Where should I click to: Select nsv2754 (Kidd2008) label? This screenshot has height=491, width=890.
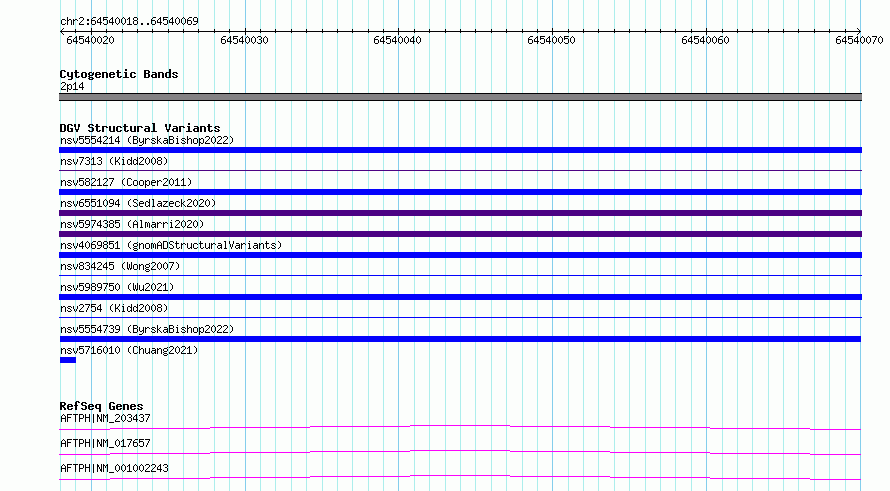pyautogui.click(x=114, y=308)
